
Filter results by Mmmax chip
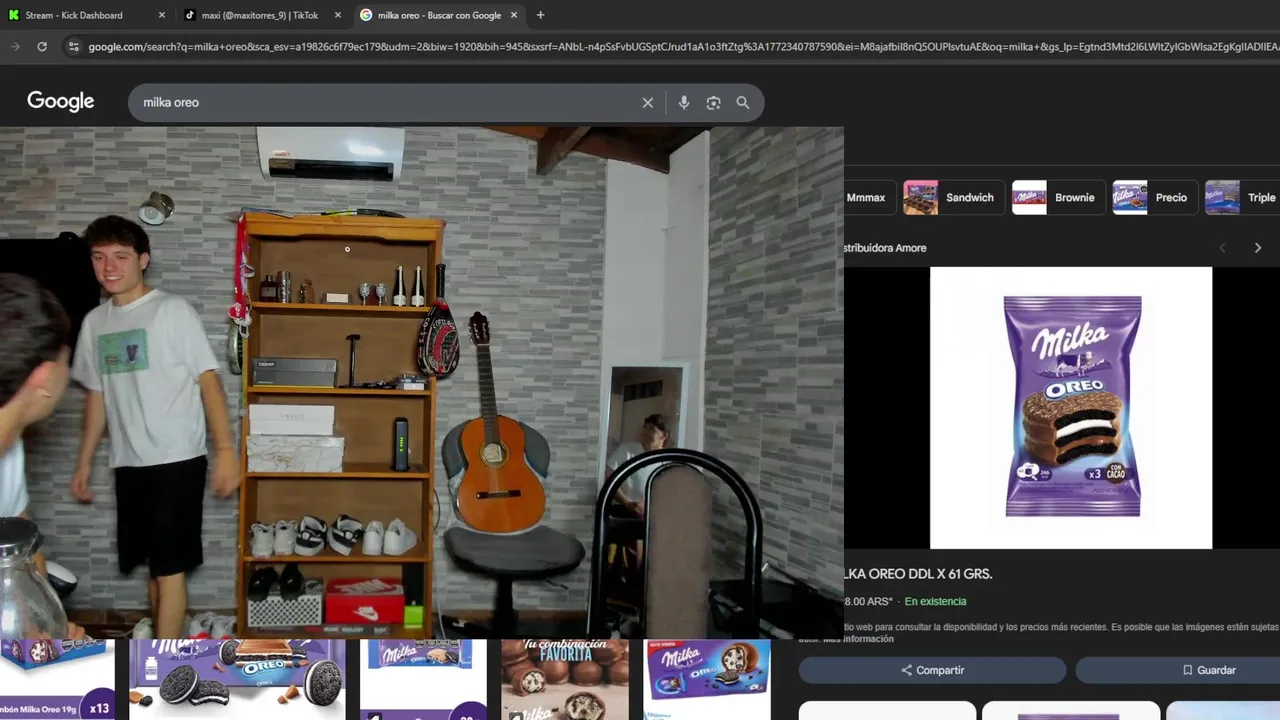tap(868, 198)
